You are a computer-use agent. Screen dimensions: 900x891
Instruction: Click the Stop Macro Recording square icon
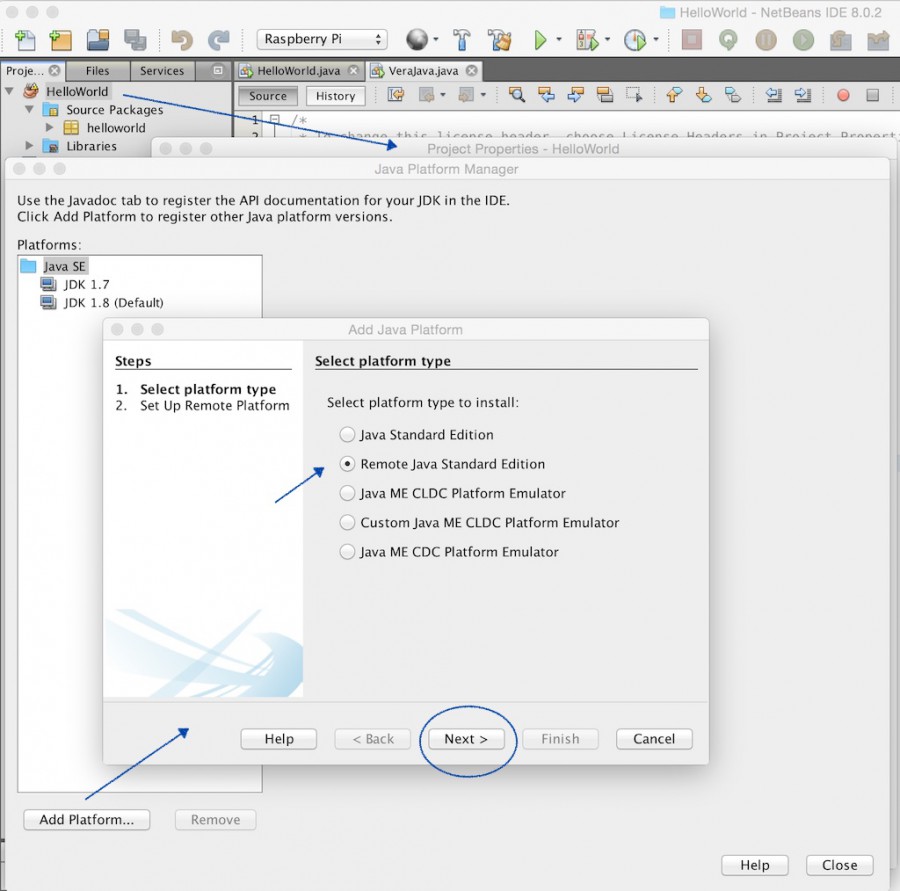point(872,95)
